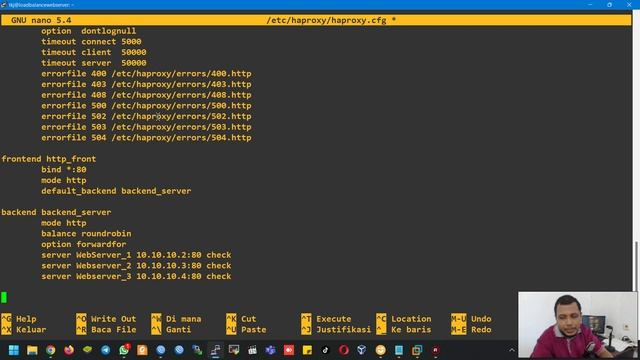Open the clapperboard video app taskbar icon
640x360 pixels.
pos(252,350)
